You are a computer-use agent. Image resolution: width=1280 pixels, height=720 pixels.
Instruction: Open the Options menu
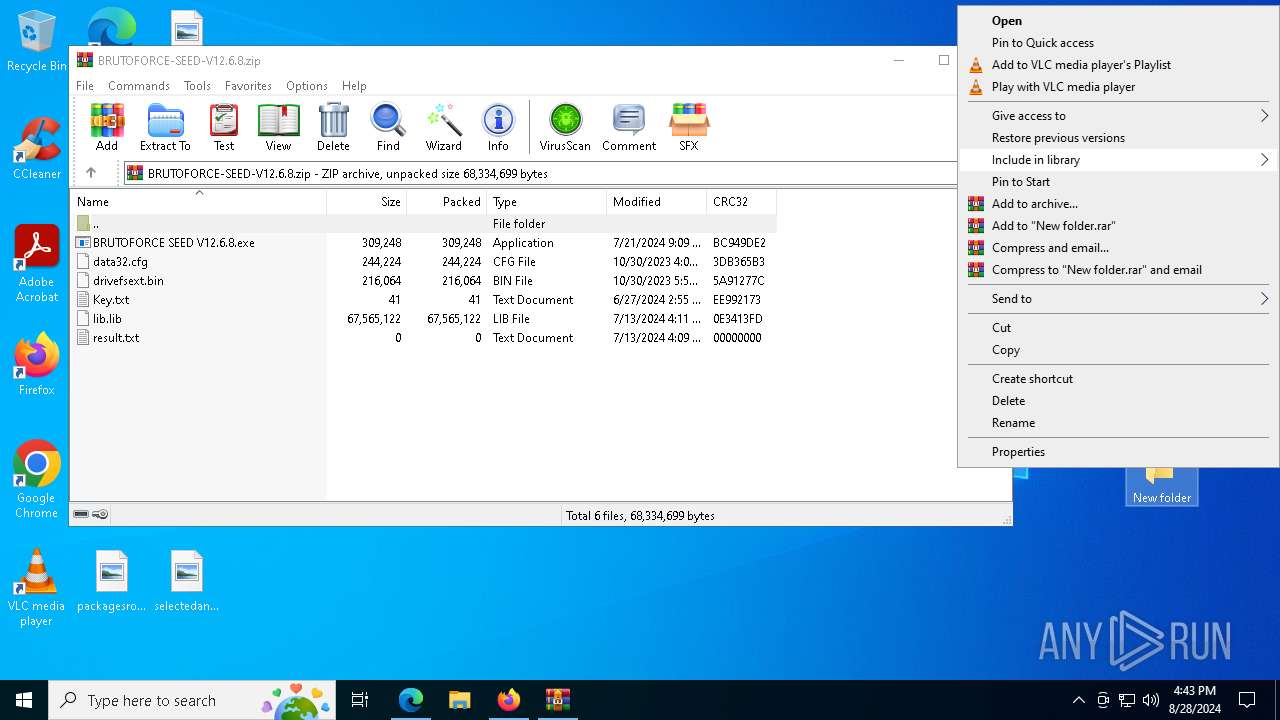point(306,86)
